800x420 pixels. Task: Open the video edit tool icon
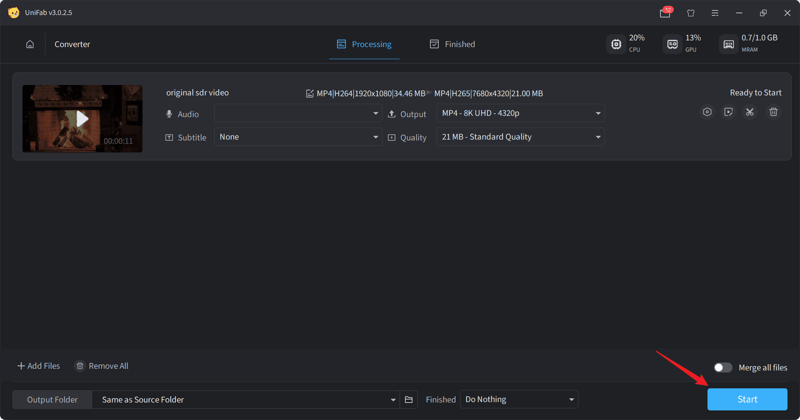(x=728, y=112)
